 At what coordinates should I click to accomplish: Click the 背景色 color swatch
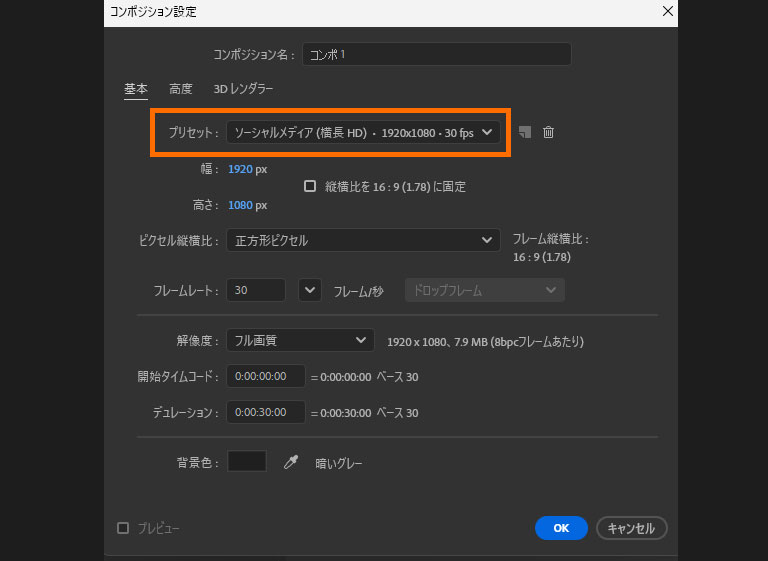(x=247, y=461)
